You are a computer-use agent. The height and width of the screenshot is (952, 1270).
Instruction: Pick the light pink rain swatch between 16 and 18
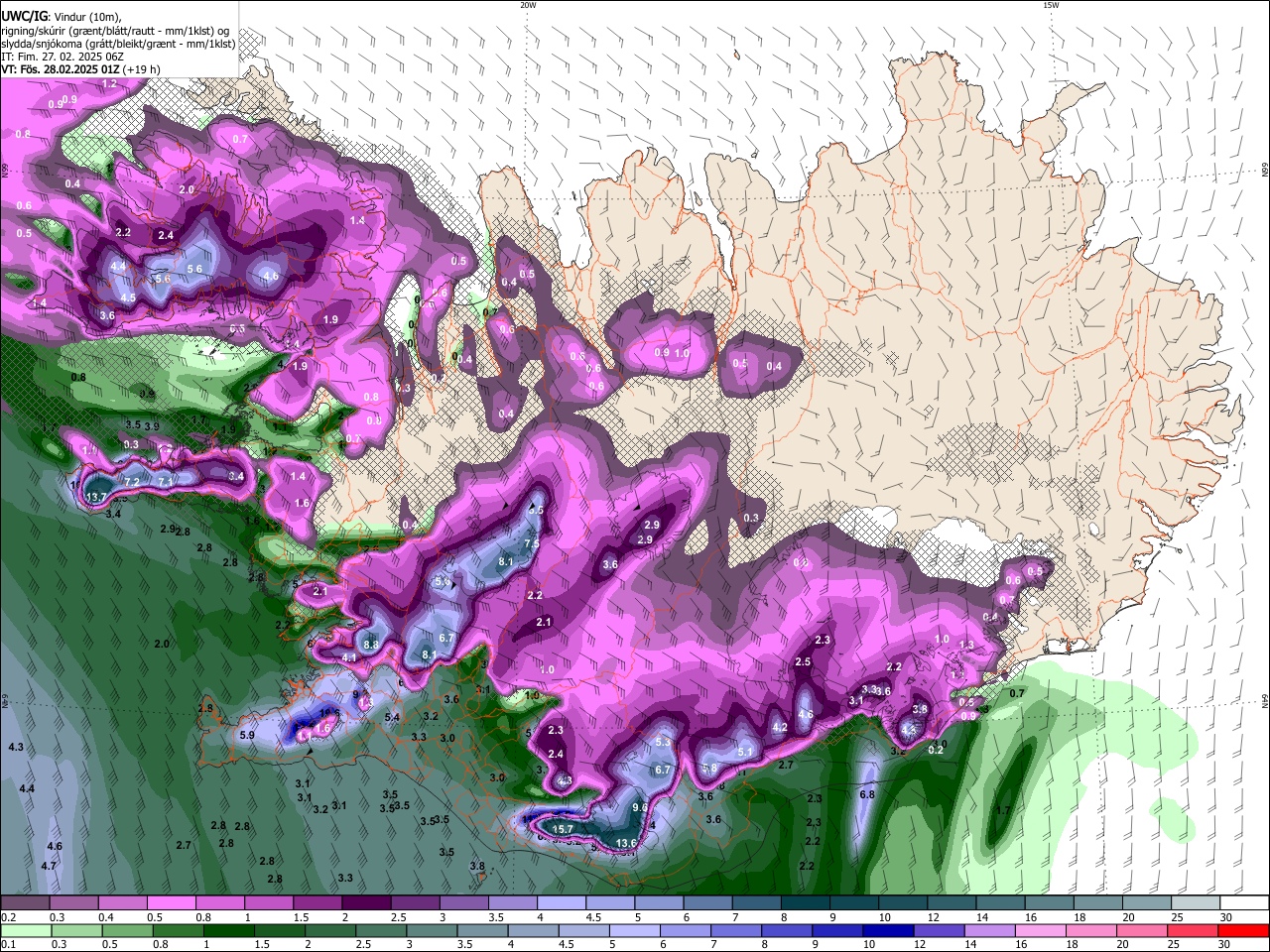(1040, 930)
